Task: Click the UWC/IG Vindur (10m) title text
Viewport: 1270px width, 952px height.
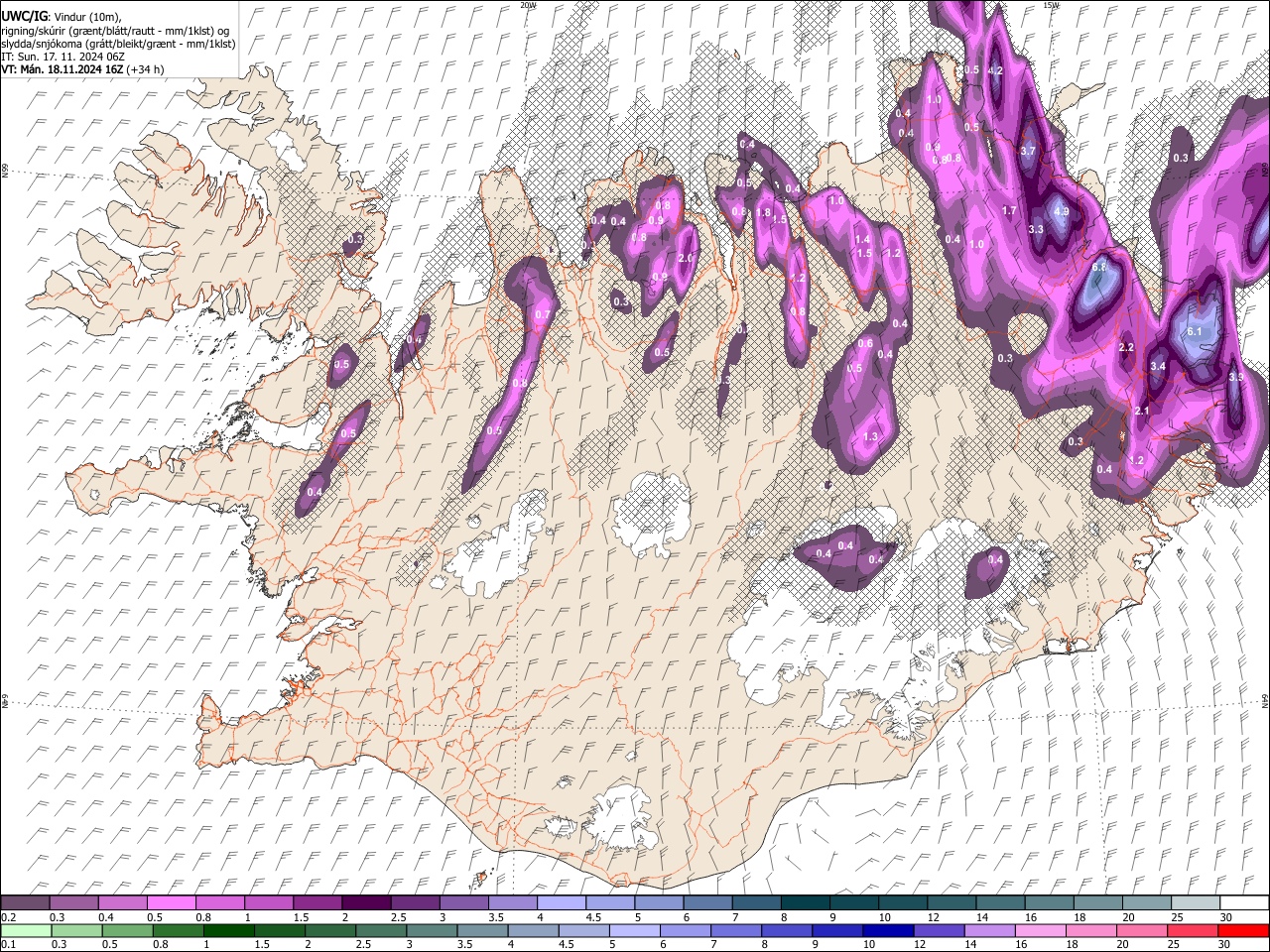Action: pos(62,17)
